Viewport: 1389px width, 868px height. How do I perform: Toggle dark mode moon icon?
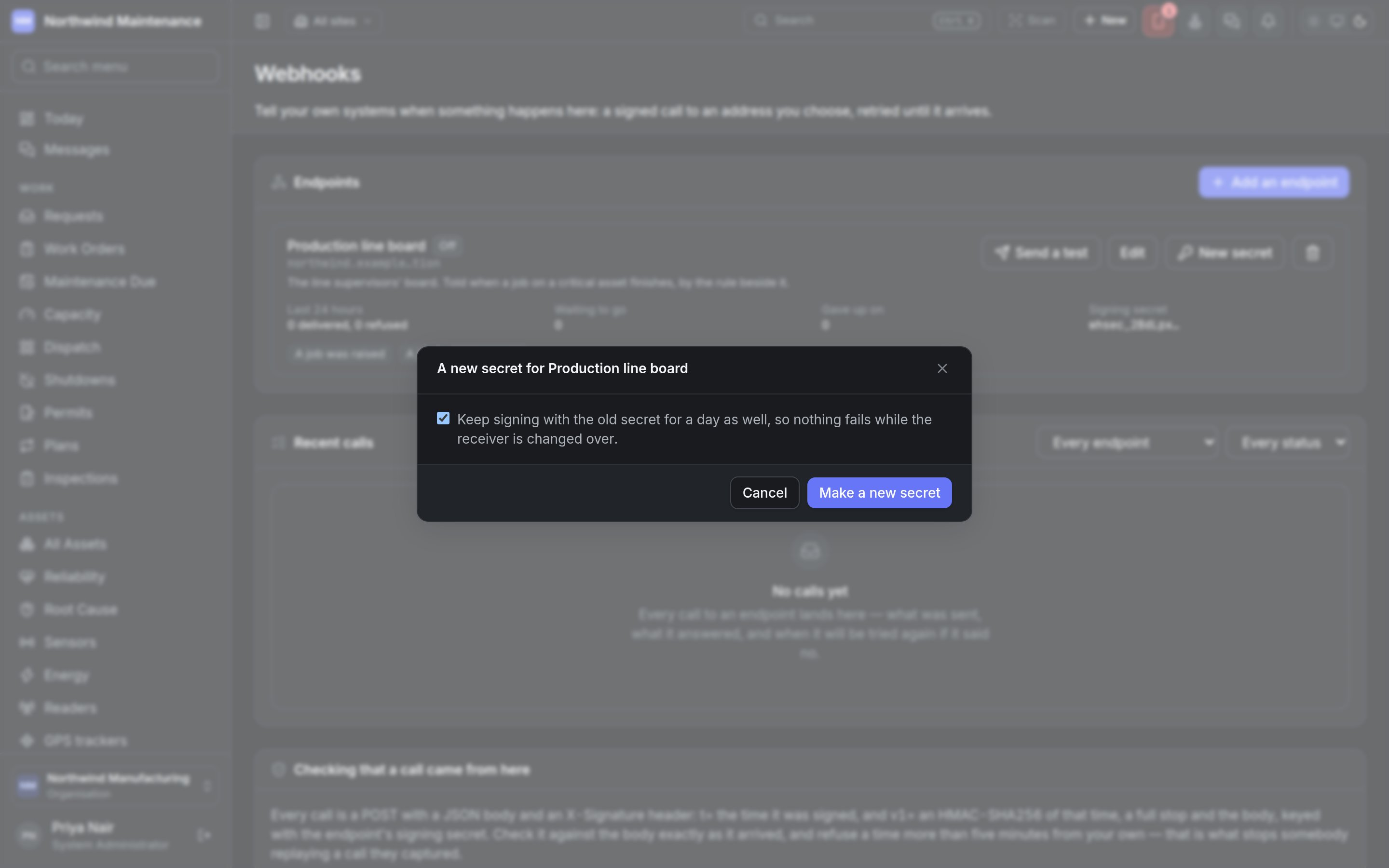1360,22
